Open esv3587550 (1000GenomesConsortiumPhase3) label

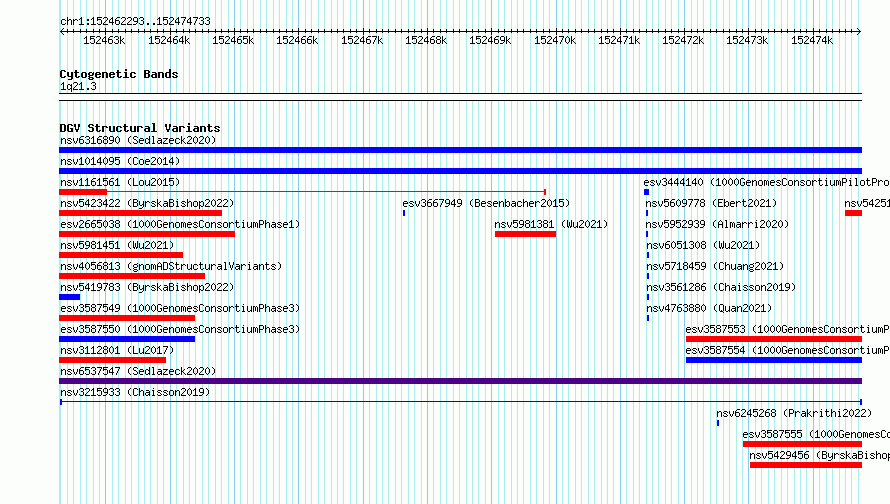[x=180, y=329]
